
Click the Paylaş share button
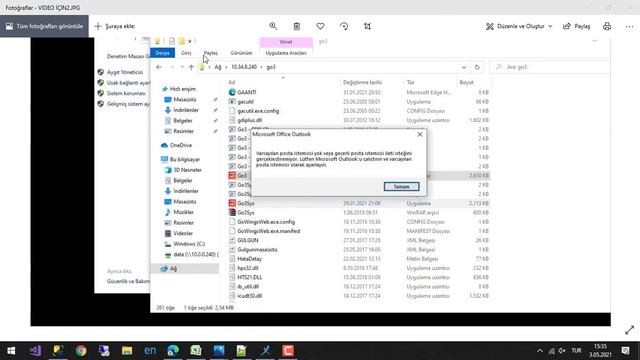[576, 26]
